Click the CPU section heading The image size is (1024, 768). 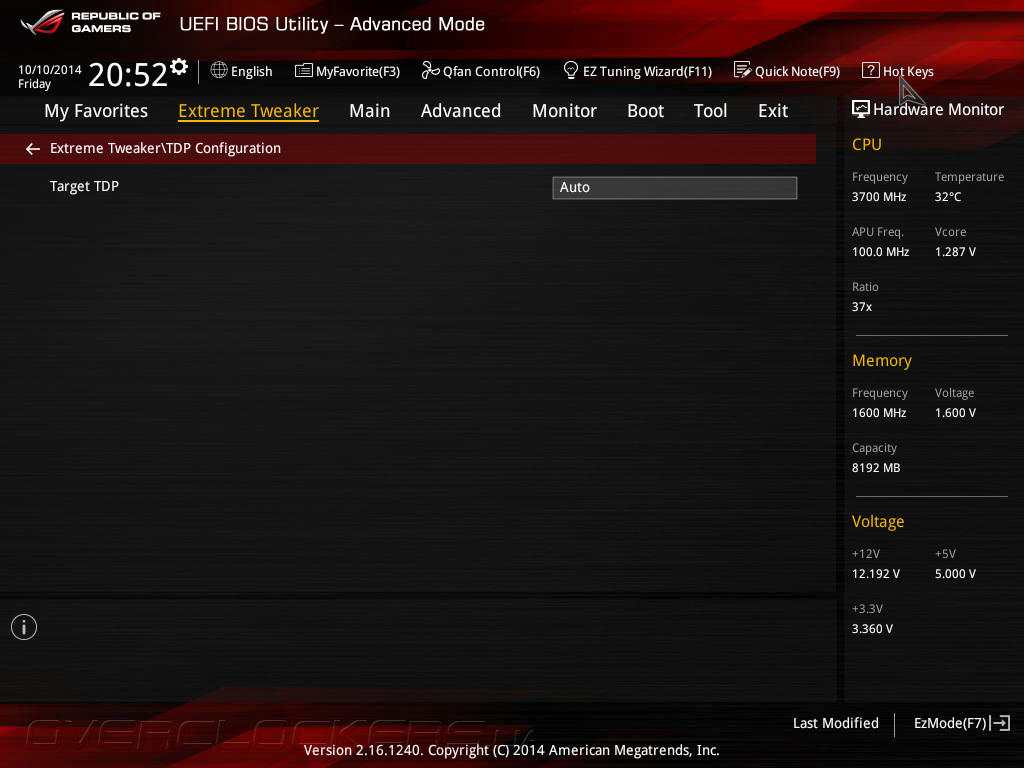coord(867,144)
